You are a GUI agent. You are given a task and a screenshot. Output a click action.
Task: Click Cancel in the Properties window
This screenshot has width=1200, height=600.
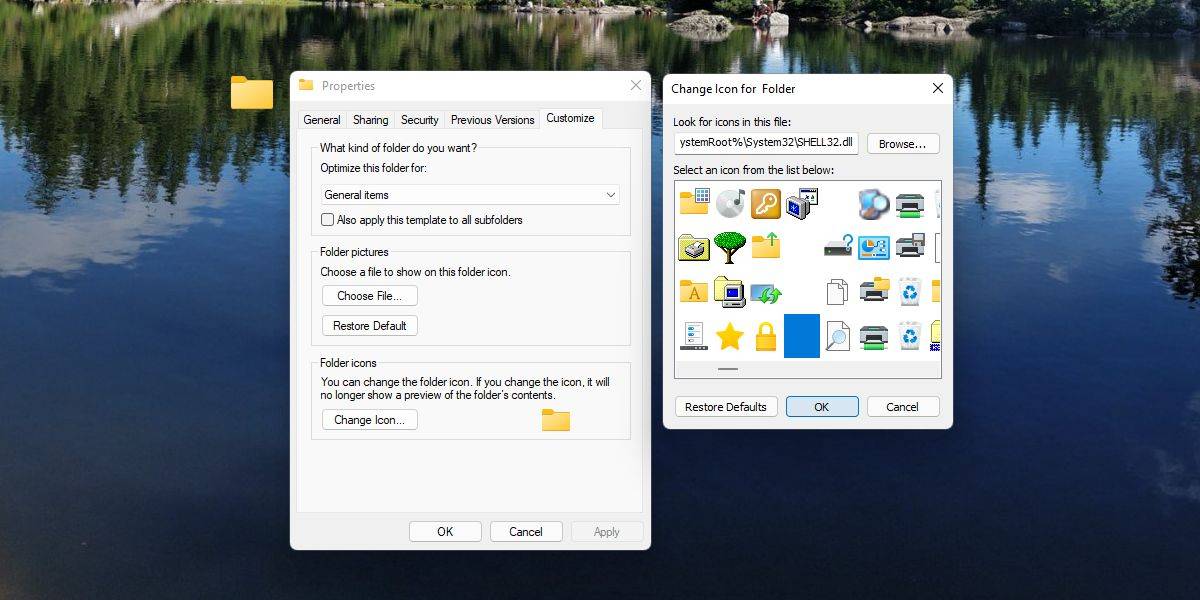point(526,532)
